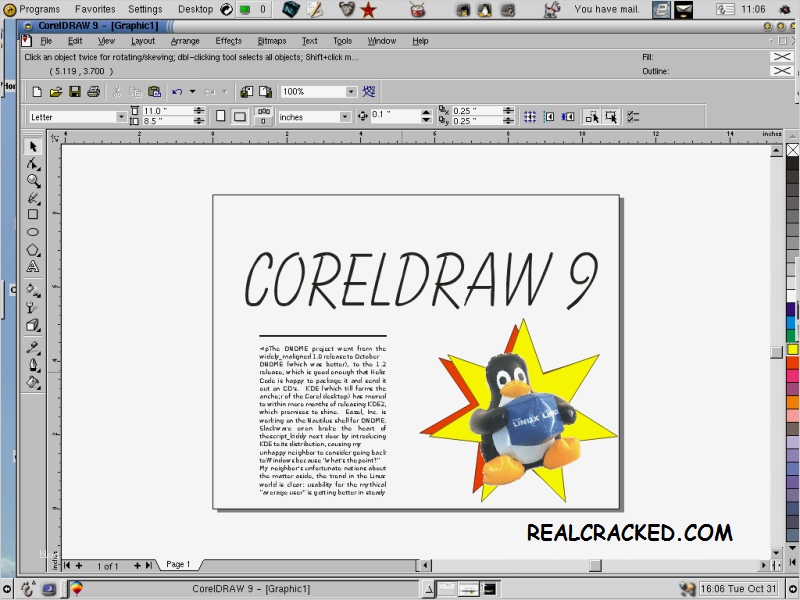
Task: Switch page orientation to Portrait
Action: tap(220, 116)
